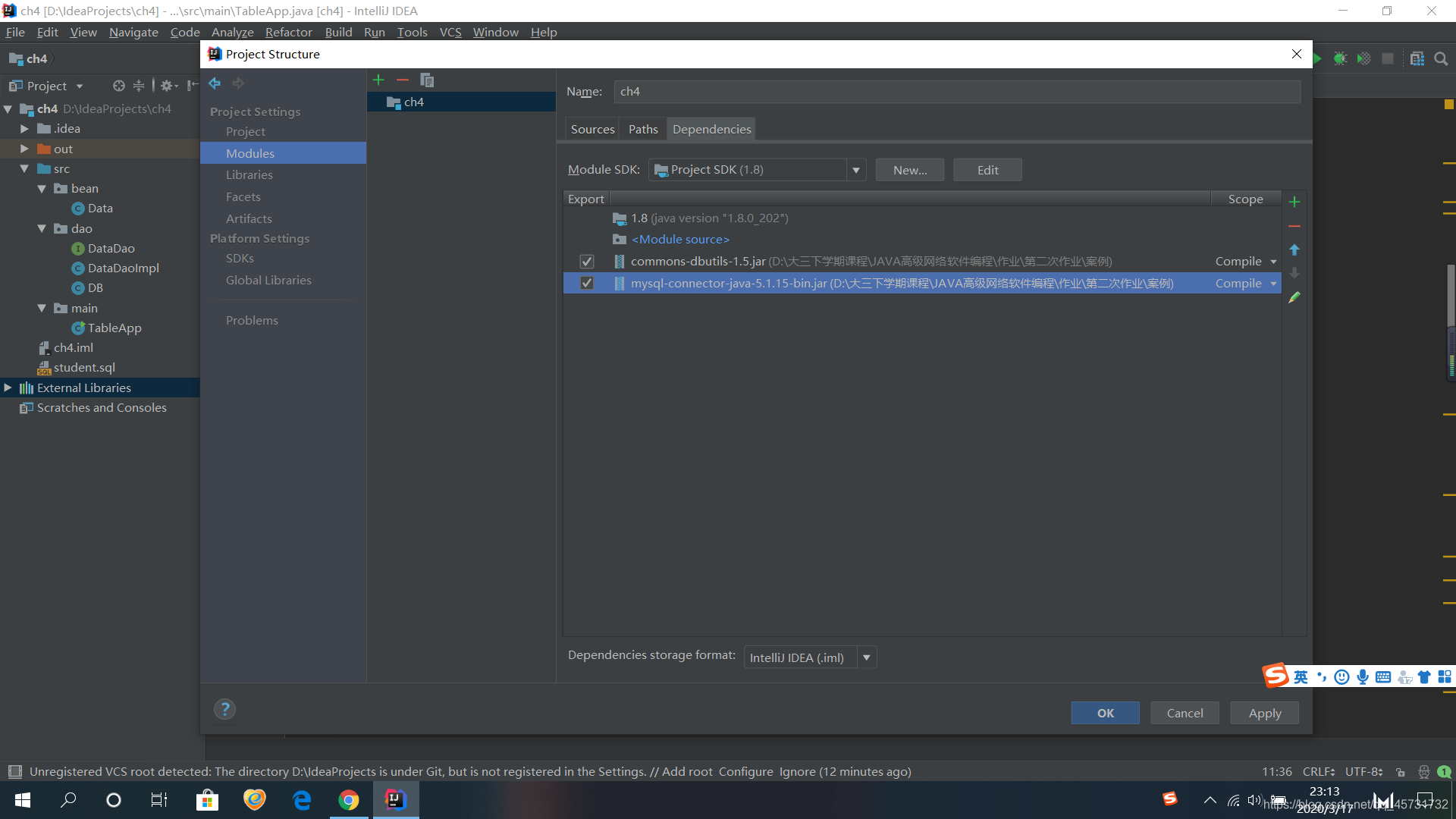Click Configure link in status bar

pyautogui.click(x=746, y=771)
